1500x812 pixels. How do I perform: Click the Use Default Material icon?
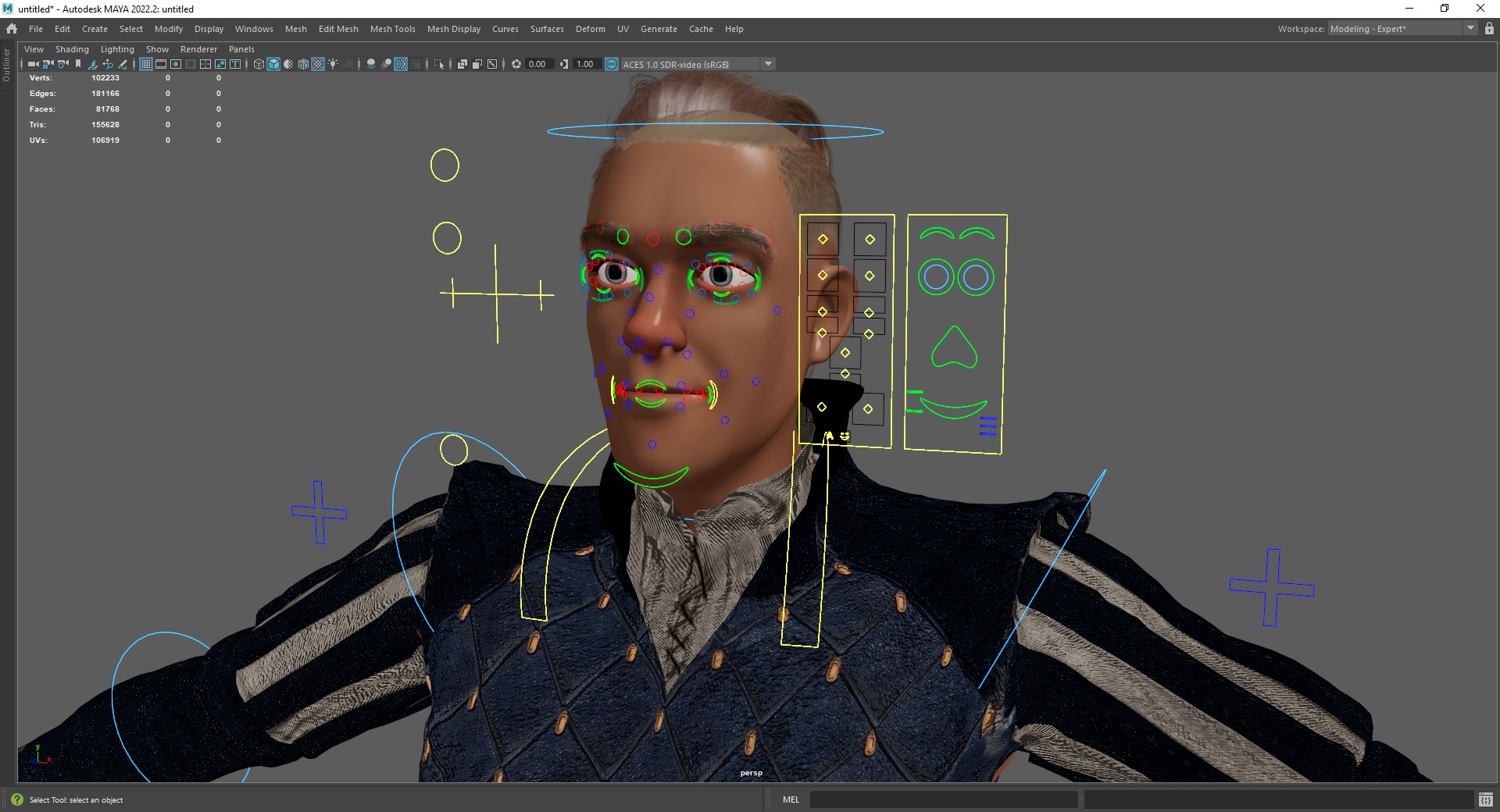[288, 64]
